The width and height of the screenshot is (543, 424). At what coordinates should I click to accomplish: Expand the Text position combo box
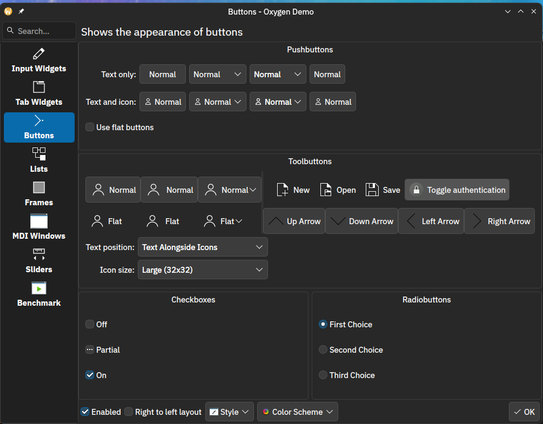[x=203, y=247]
